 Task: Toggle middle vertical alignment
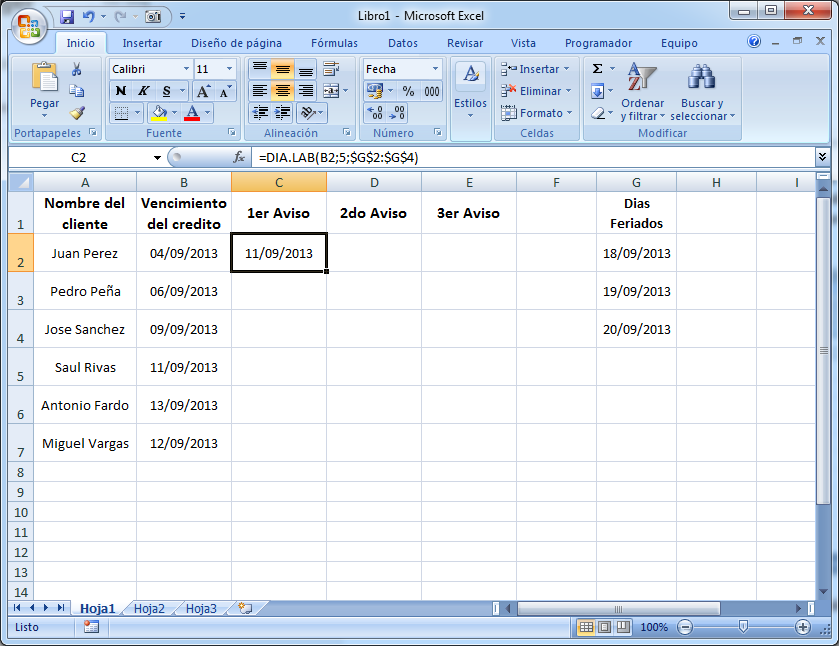(x=283, y=69)
